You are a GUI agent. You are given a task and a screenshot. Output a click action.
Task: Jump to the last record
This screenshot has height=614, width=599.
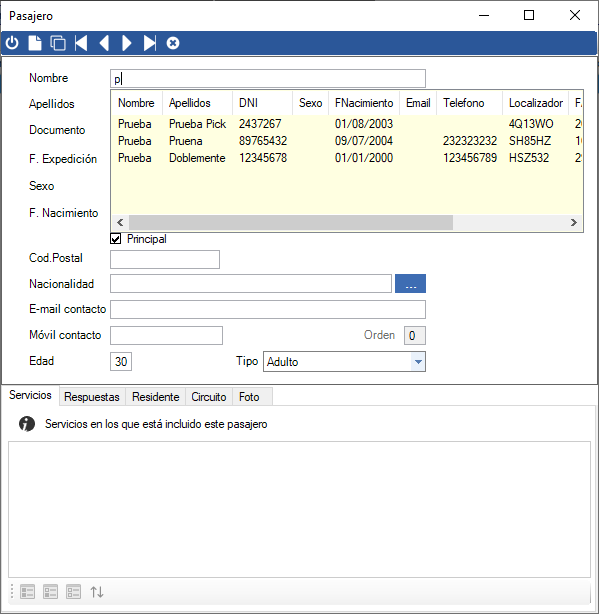point(150,43)
